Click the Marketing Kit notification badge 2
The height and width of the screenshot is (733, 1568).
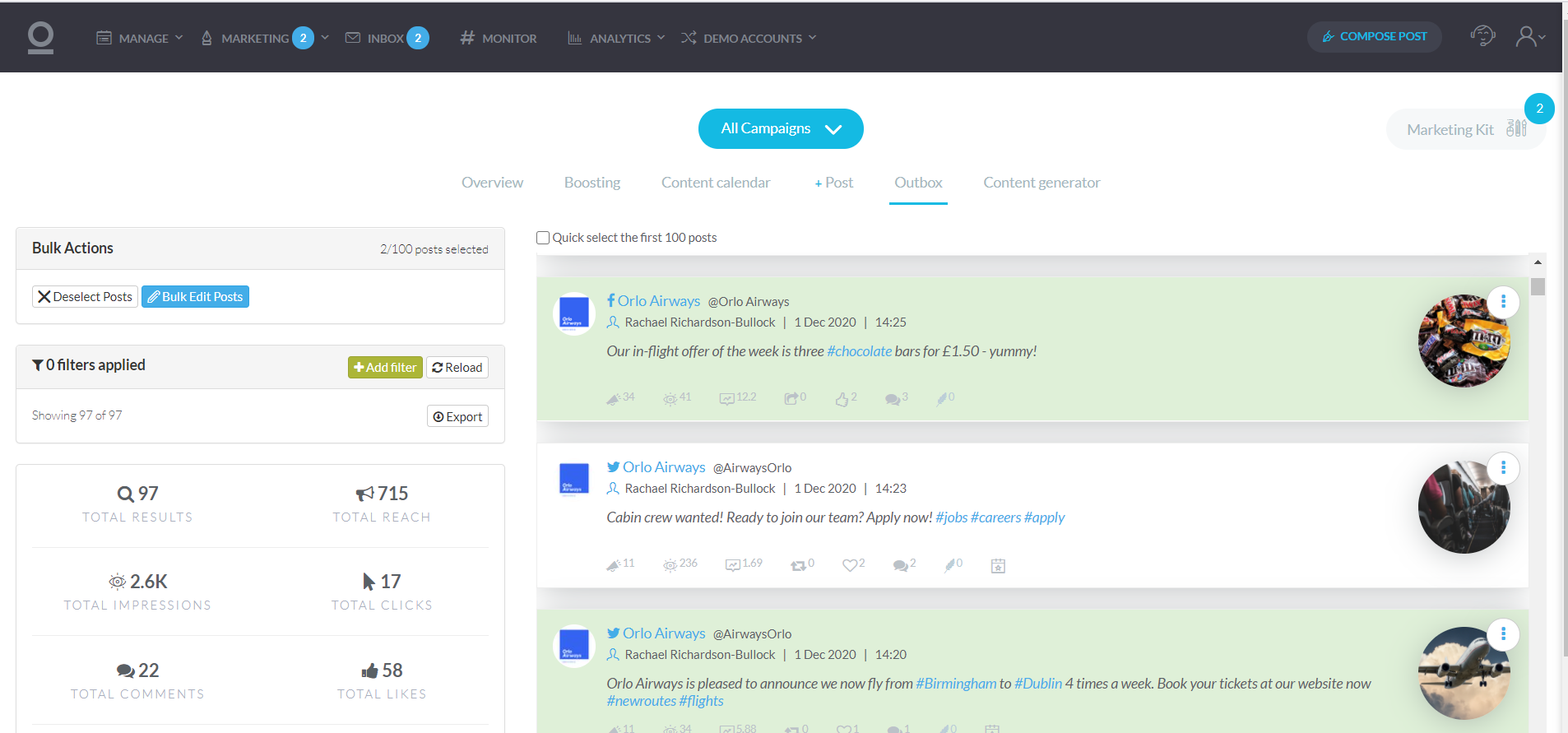pos(1539,109)
